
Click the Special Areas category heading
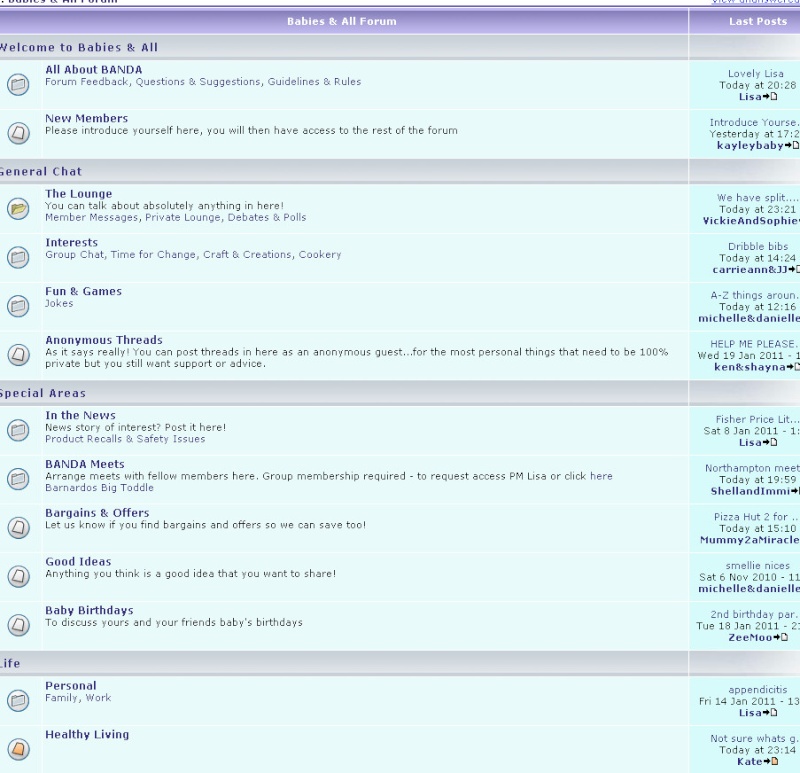(x=42, y=393)
